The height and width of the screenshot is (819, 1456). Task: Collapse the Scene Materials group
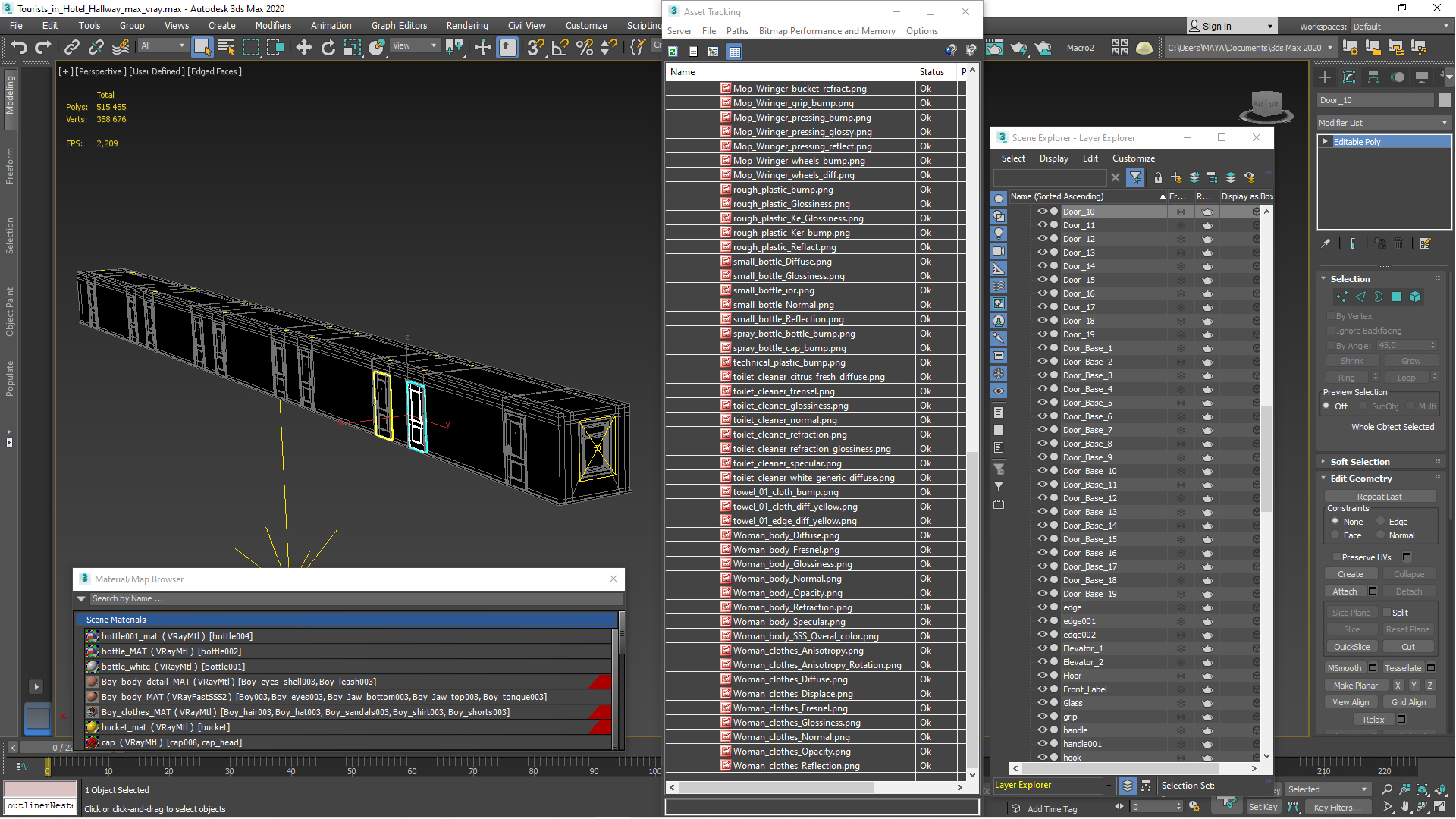(81, 620)
